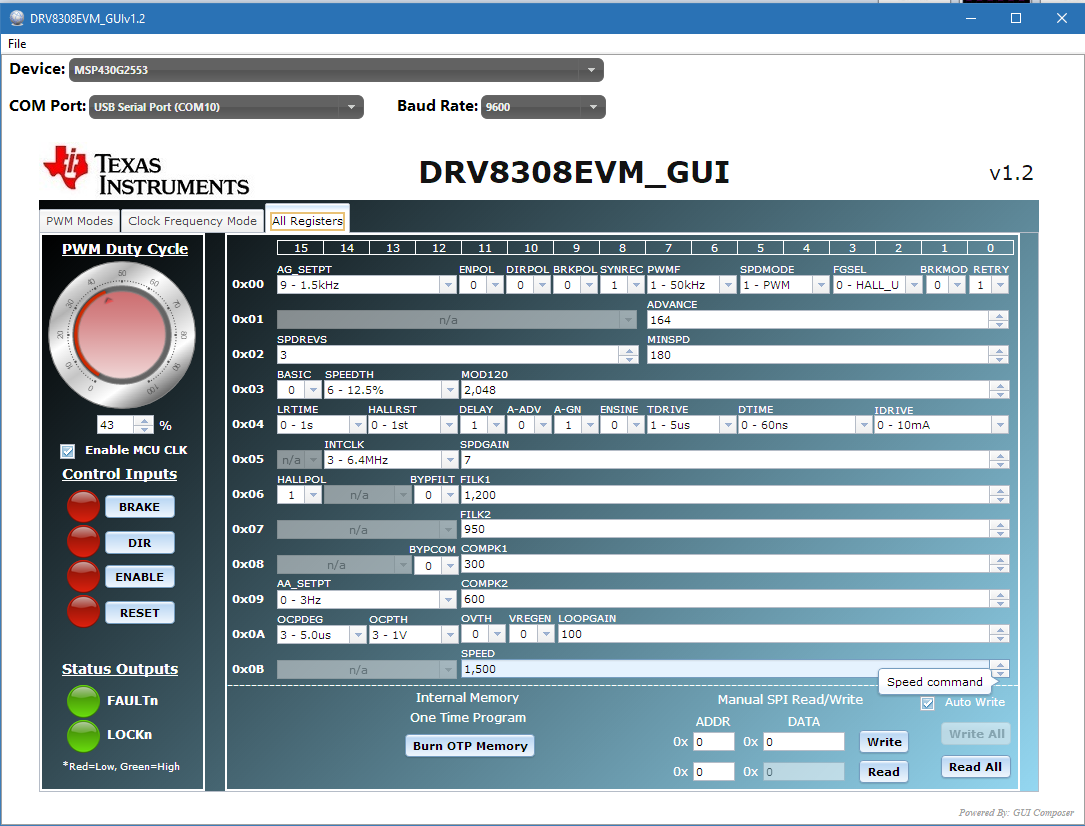Open the SPEEDTH 12.5% dropdown
This screenshot has height=826, width=1085.
[x=391, y=390]
